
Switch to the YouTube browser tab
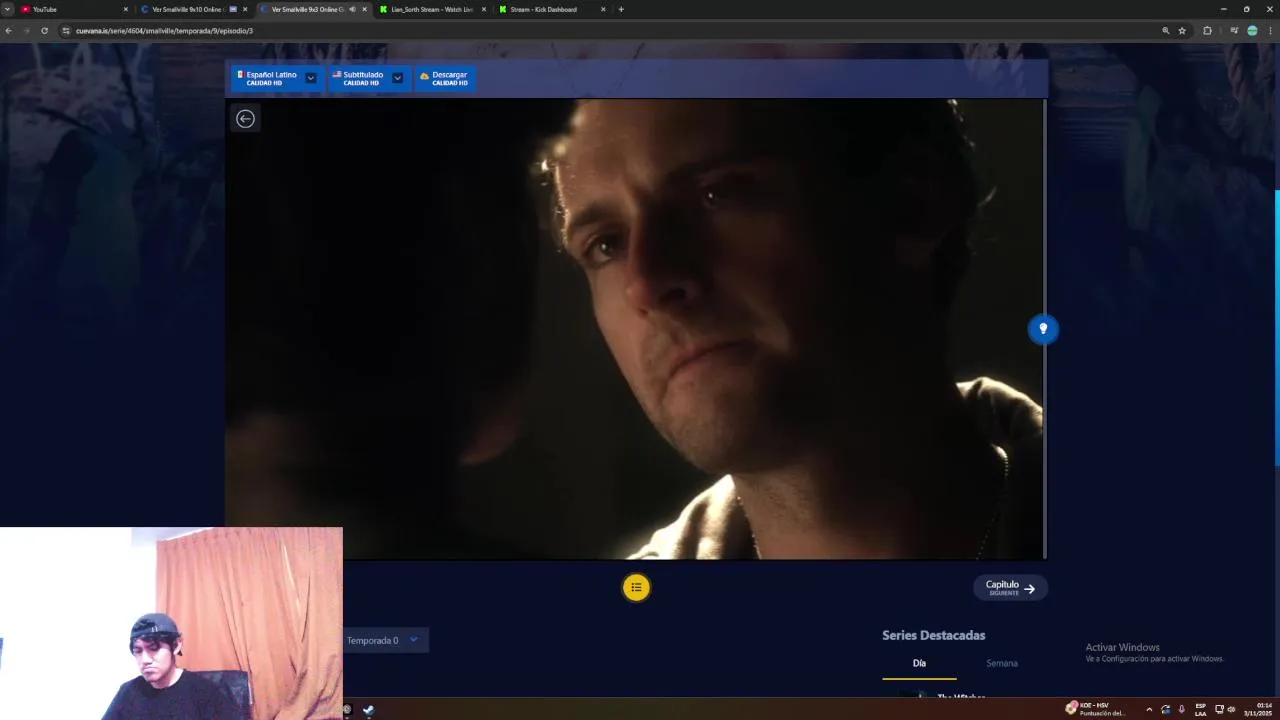[x=75, y=9]
